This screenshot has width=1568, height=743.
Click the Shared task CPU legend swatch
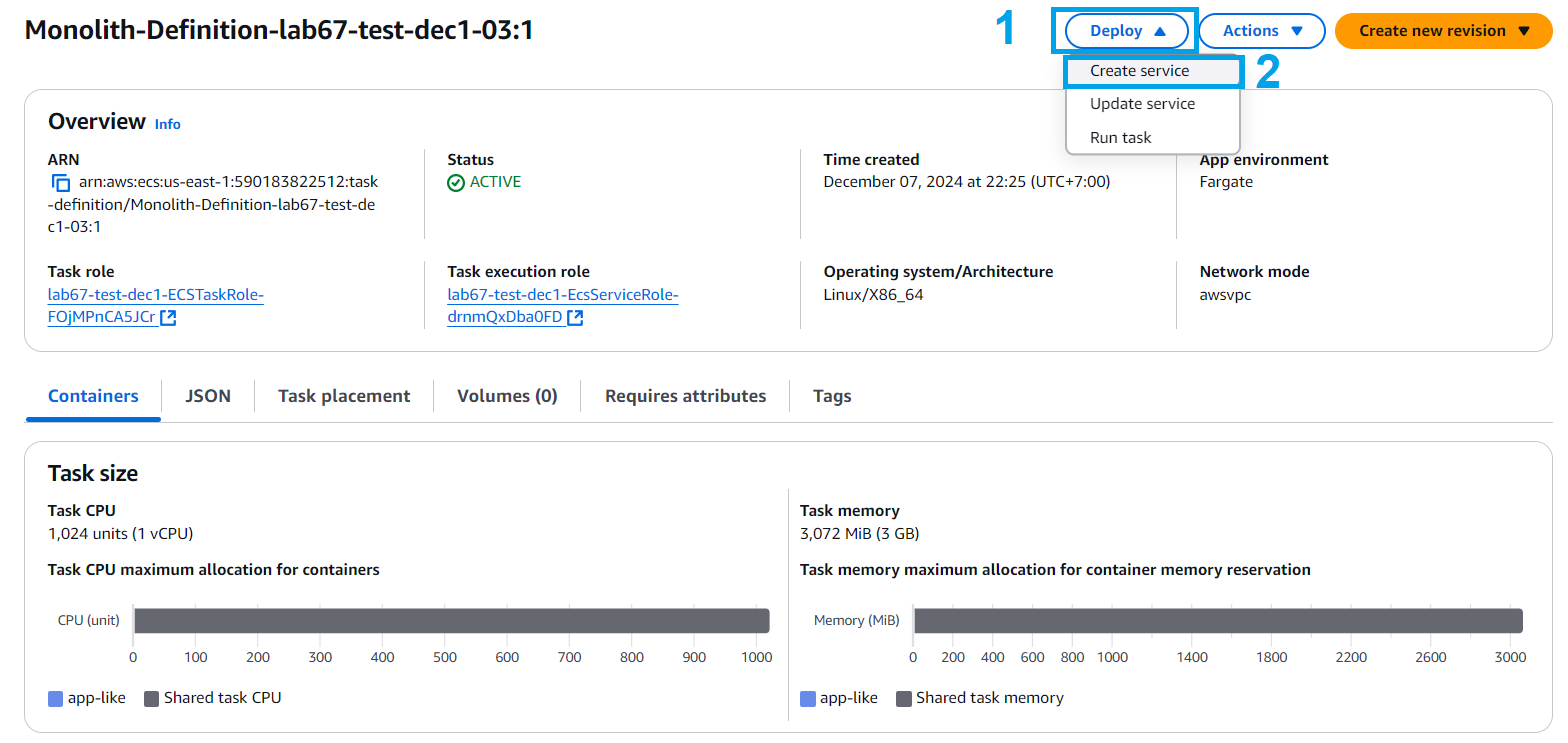[x=151, y=698]
